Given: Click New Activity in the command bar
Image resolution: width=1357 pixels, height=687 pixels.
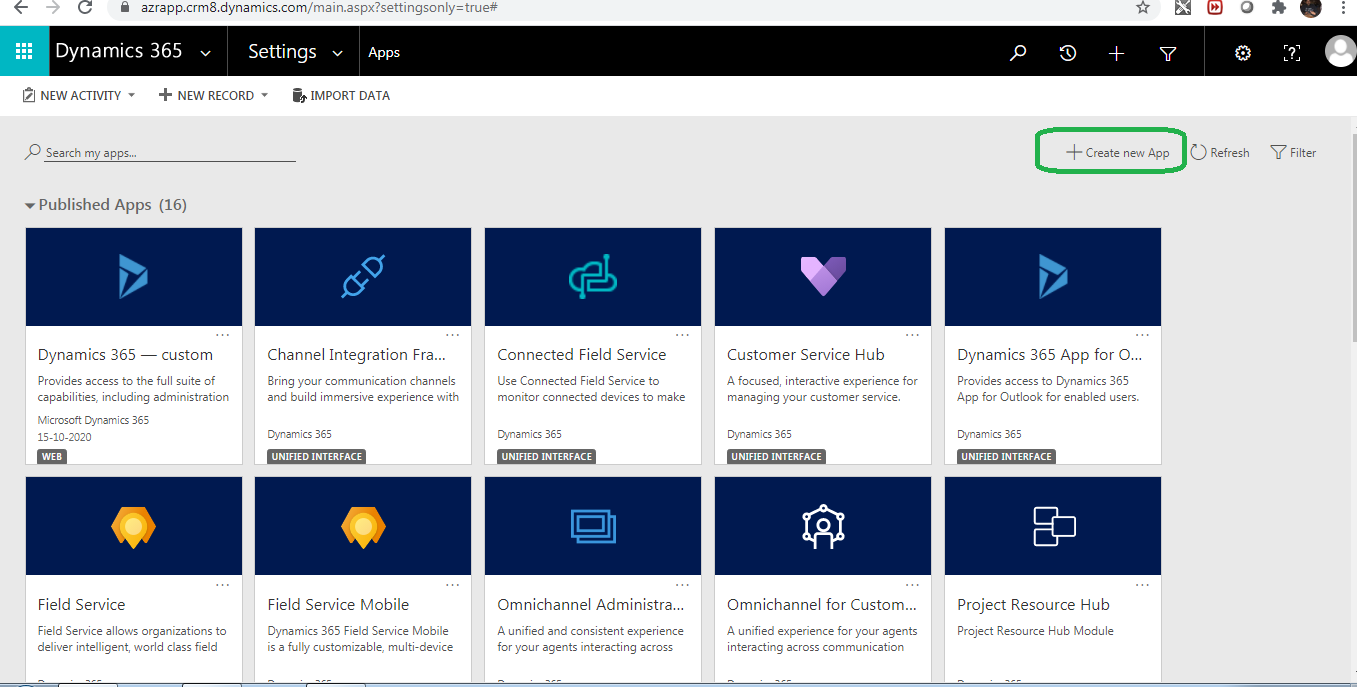Looking at the screenshot, I should (72, 96).
